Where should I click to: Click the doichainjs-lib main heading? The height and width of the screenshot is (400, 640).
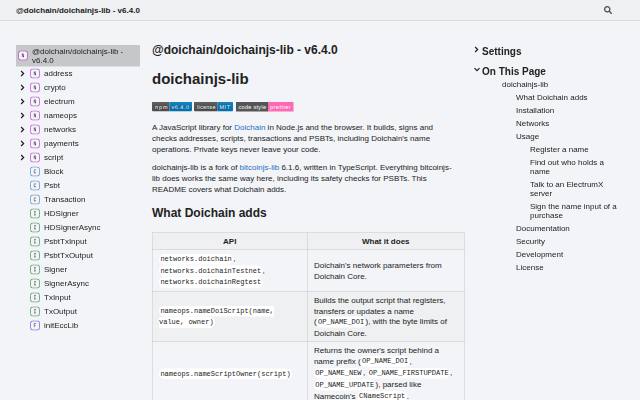[200, 79]
